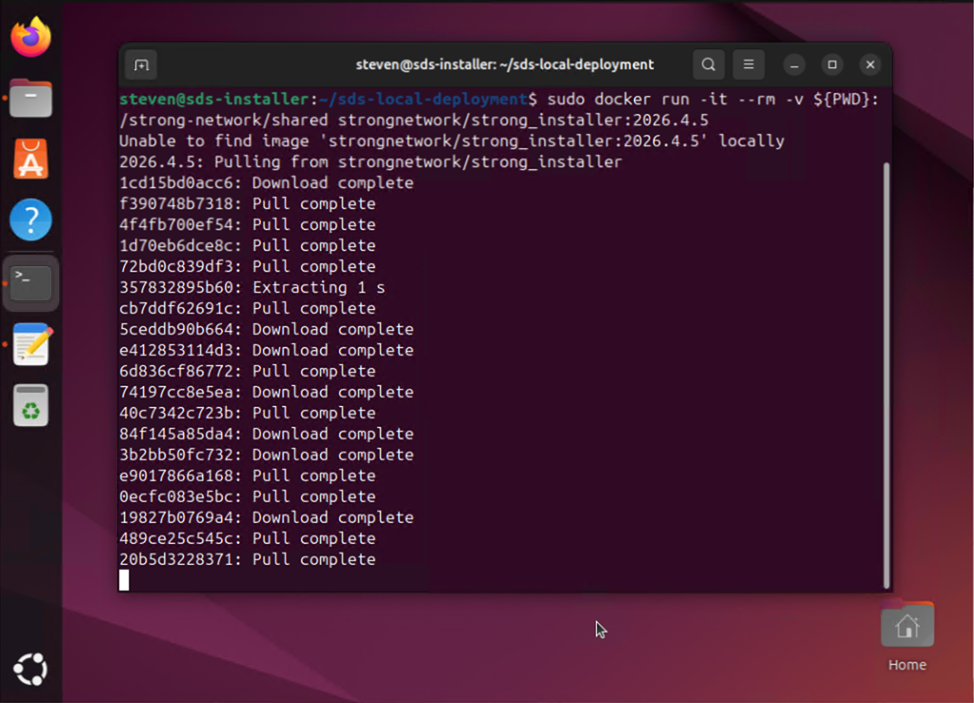
Task: Click line 19827b0769a4 Download complete
Action: pos(266,518)
